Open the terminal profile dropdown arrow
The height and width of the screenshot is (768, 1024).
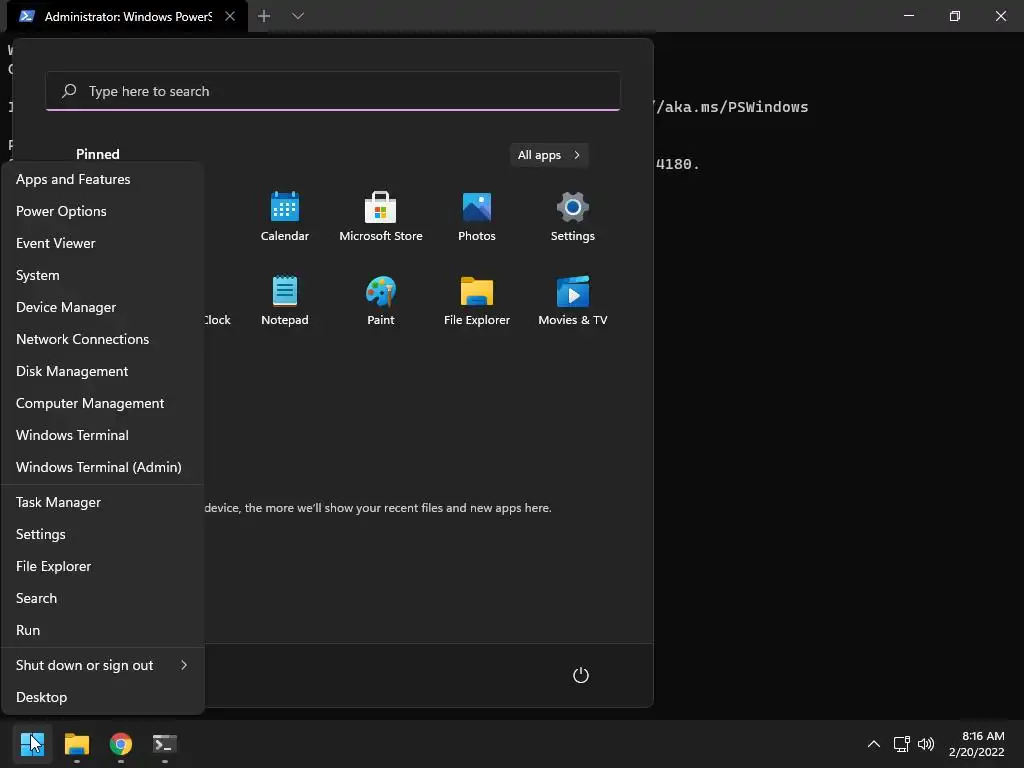point(298,16)
